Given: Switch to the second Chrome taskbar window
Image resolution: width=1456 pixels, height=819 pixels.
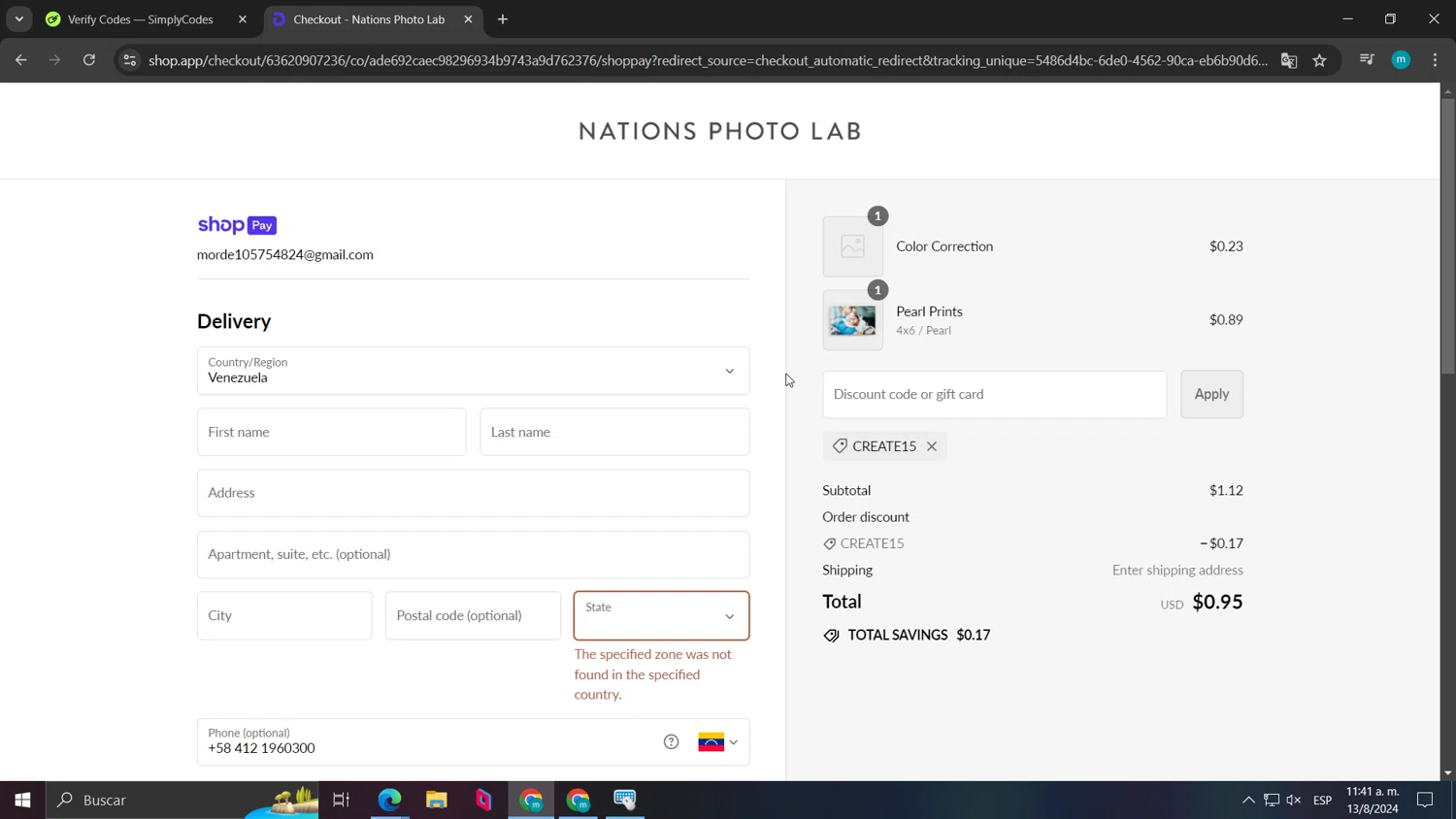Looking at the screenshot, I should pyautogui.click(x=579, y=800).
